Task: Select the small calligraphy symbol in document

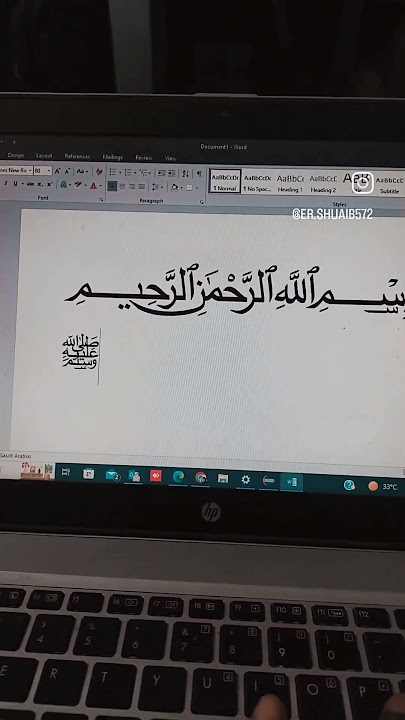Action: coord(80,351)
